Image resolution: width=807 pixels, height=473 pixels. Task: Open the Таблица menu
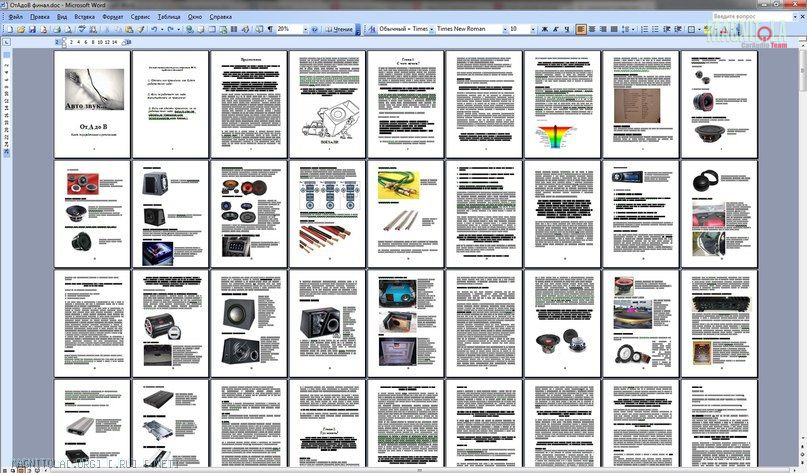click(x=169, y=17)
